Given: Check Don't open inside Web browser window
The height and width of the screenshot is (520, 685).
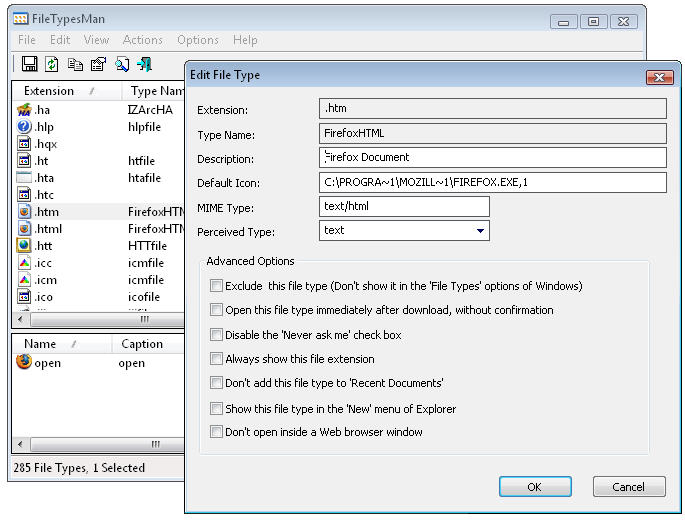Looking at the screenshot, I should pyautogui.click(x=216, y=432).
